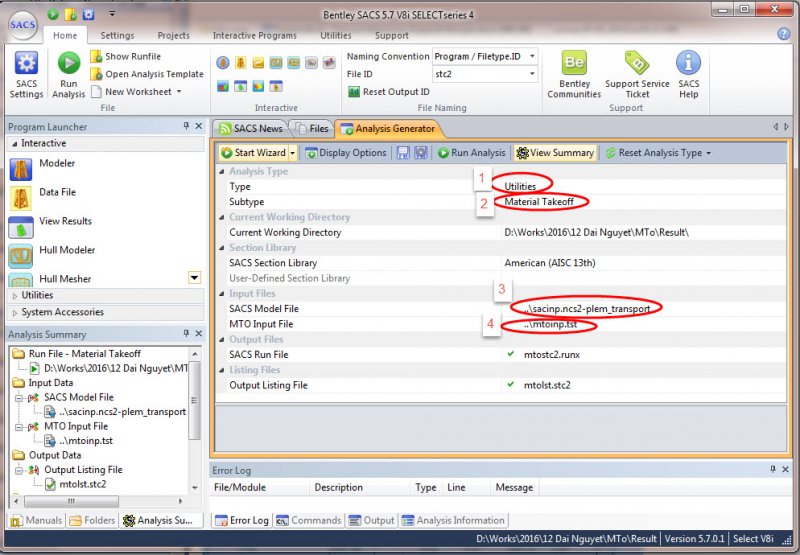
Task: Click the Analysis Summary horizontal scrollbar
Action: click(97, 501)
